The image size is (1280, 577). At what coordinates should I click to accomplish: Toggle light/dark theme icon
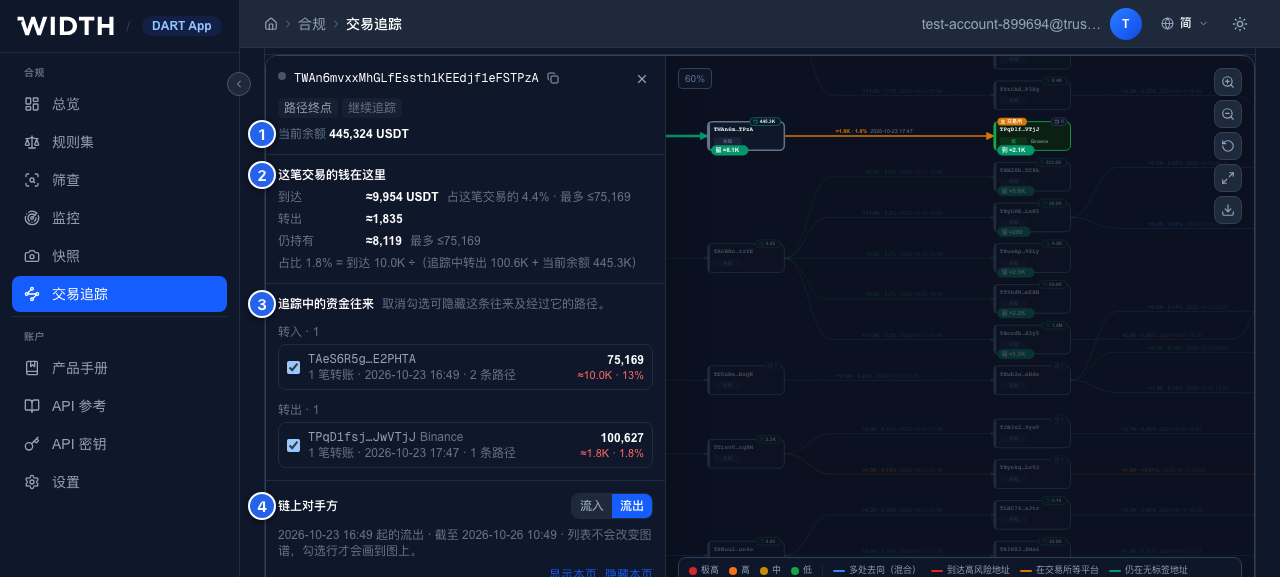(x=1240, y=24)
